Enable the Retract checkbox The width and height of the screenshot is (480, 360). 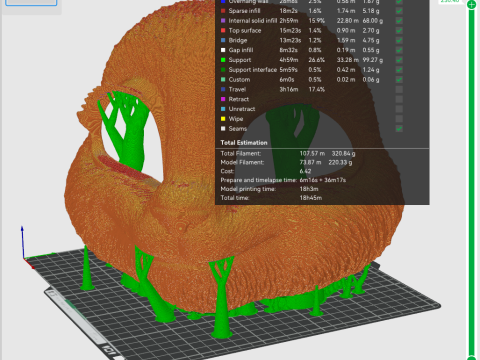point(399,99)
